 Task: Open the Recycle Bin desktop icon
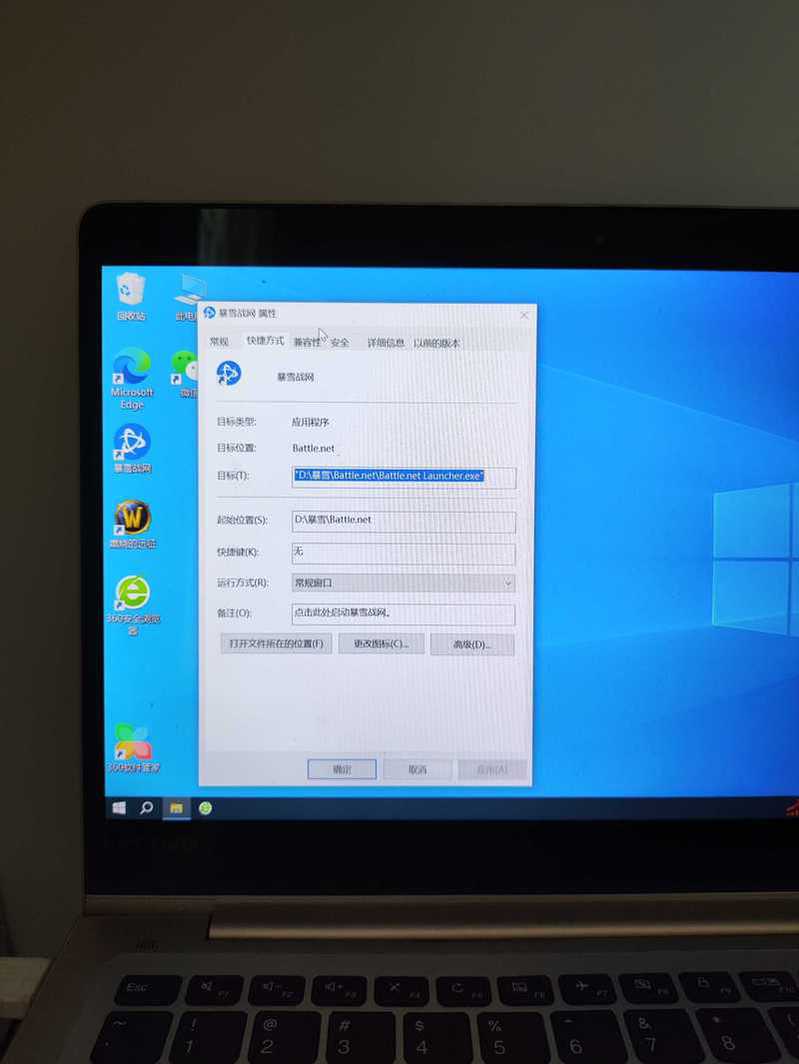[130, 297]
